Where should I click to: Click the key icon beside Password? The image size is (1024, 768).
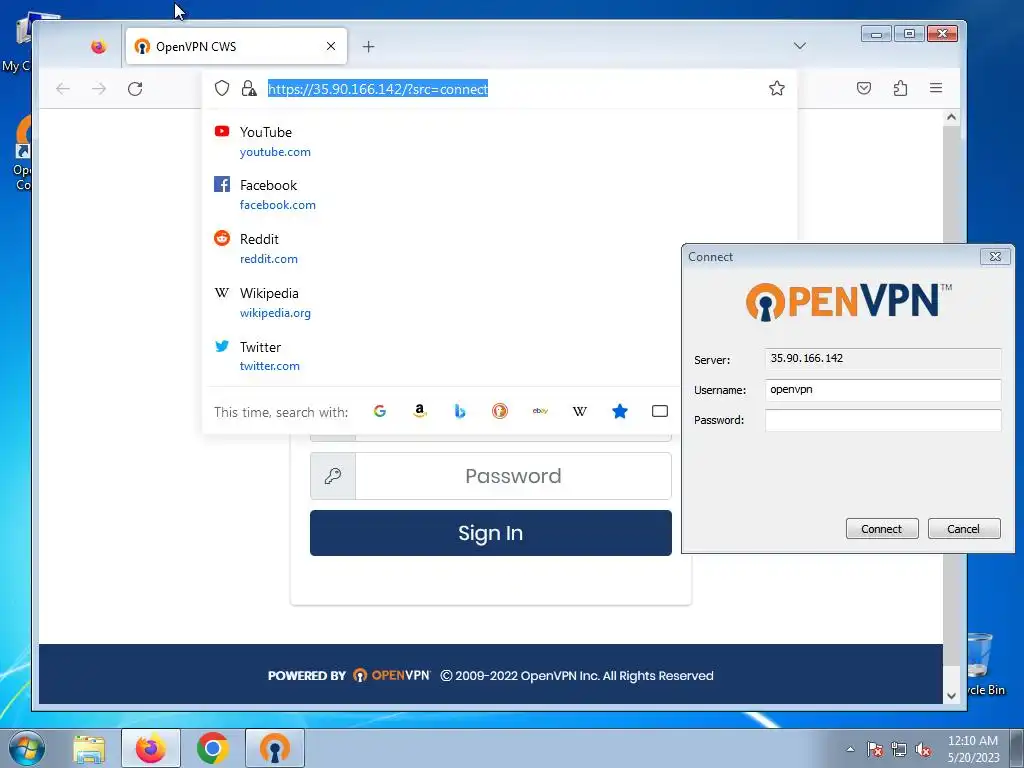[x=333, y=476]
